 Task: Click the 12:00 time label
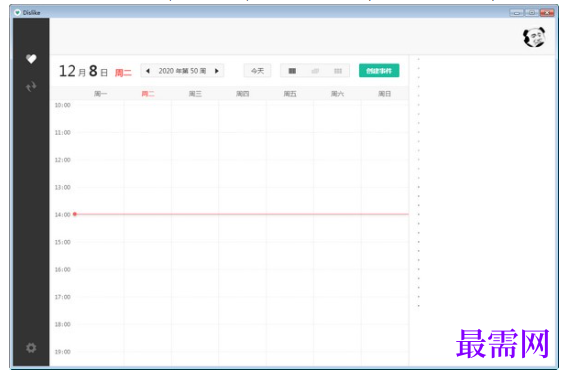(x=62, y=160)
